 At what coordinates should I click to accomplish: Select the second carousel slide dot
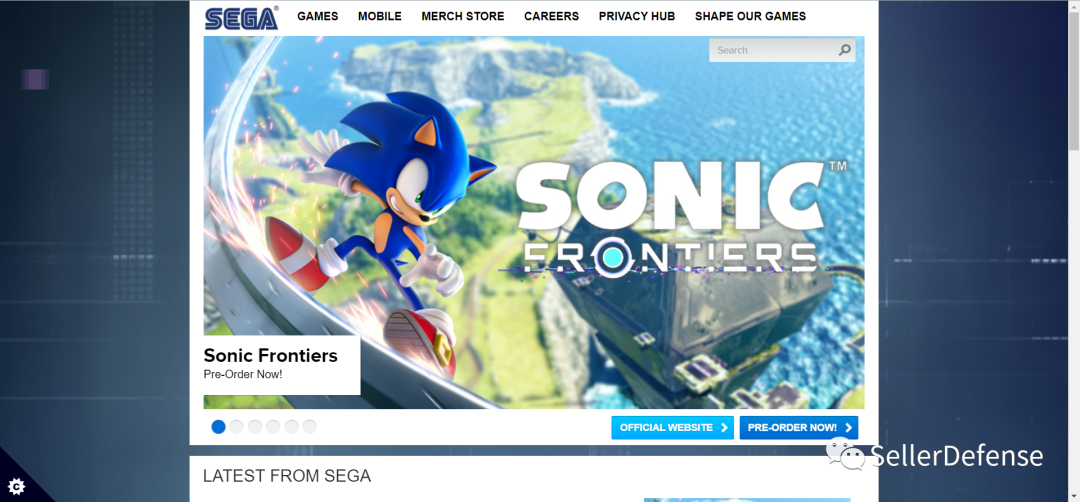tap(236, 427)
